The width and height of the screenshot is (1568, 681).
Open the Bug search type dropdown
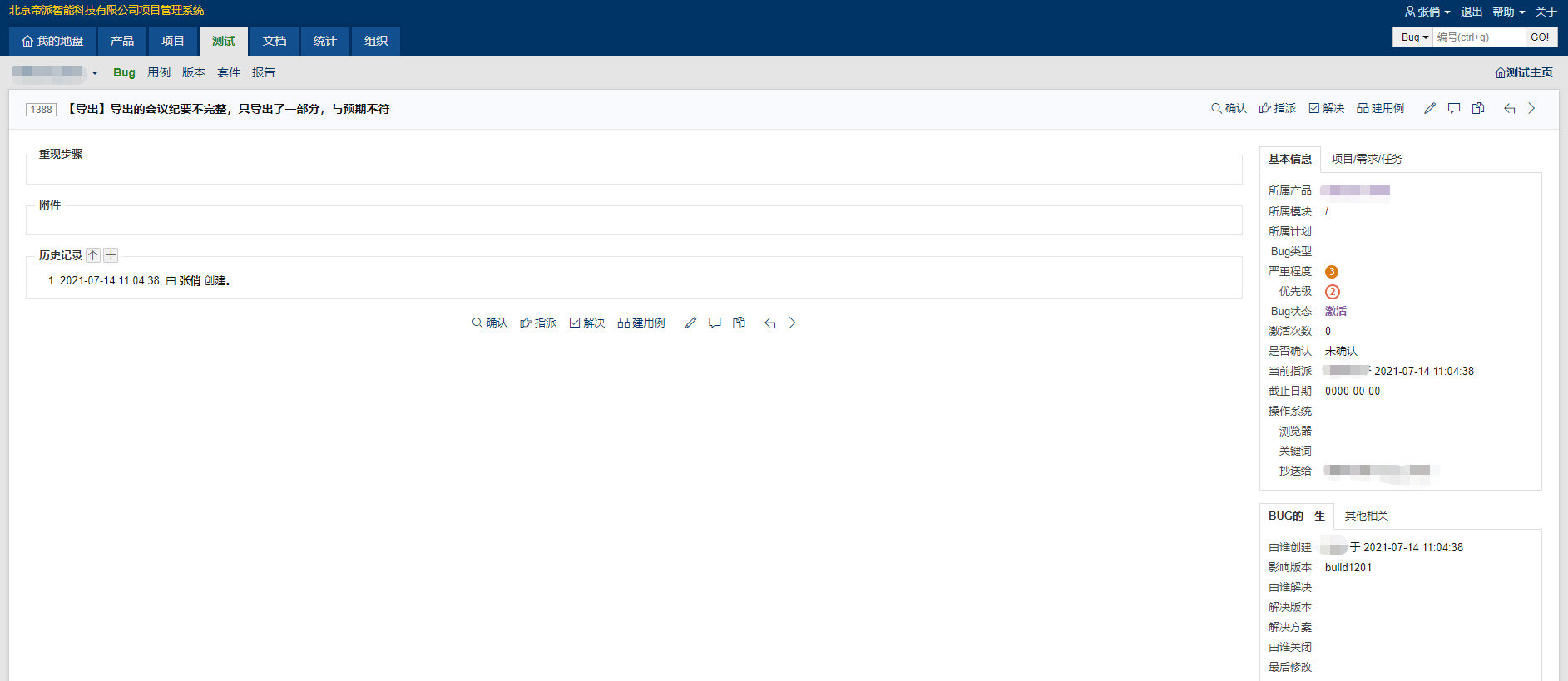click(x=1413, y=37)
